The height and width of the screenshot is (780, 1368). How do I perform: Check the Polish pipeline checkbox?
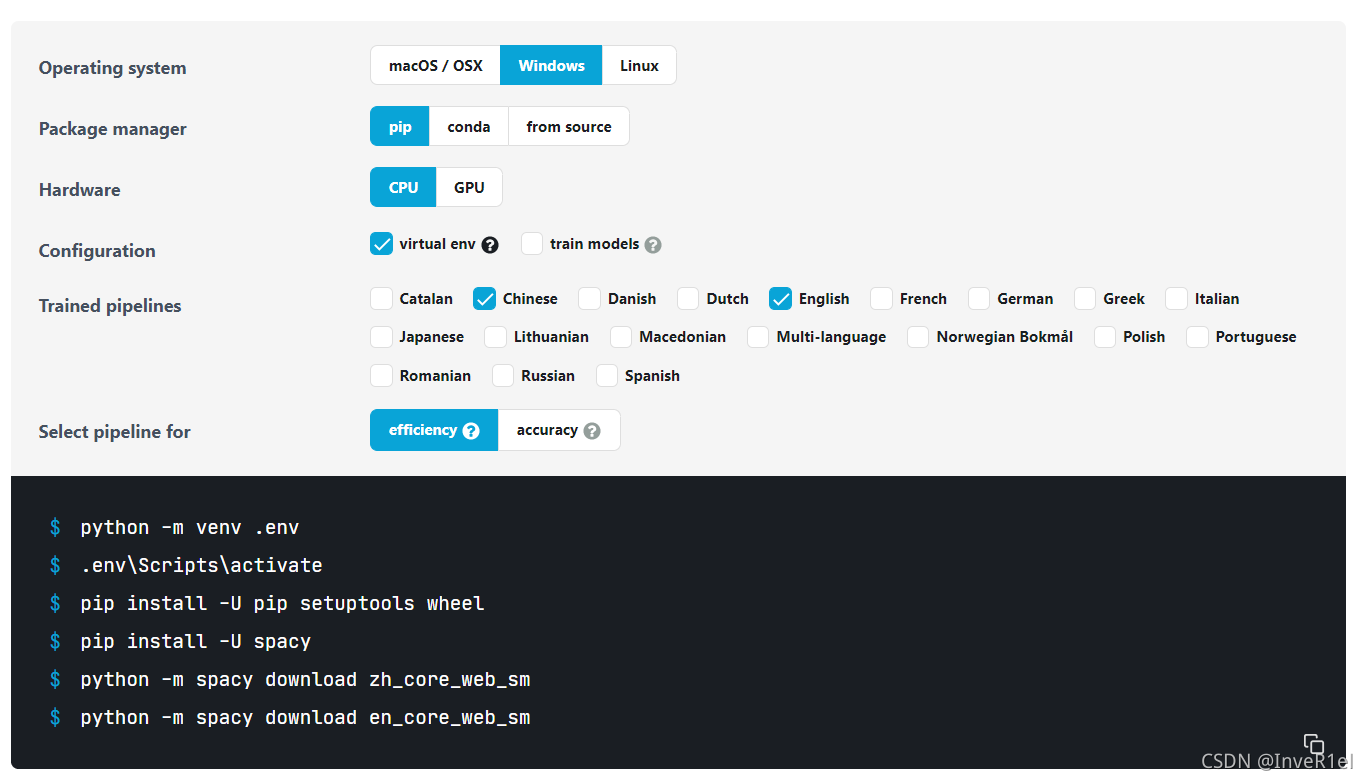coord(1105,337)
